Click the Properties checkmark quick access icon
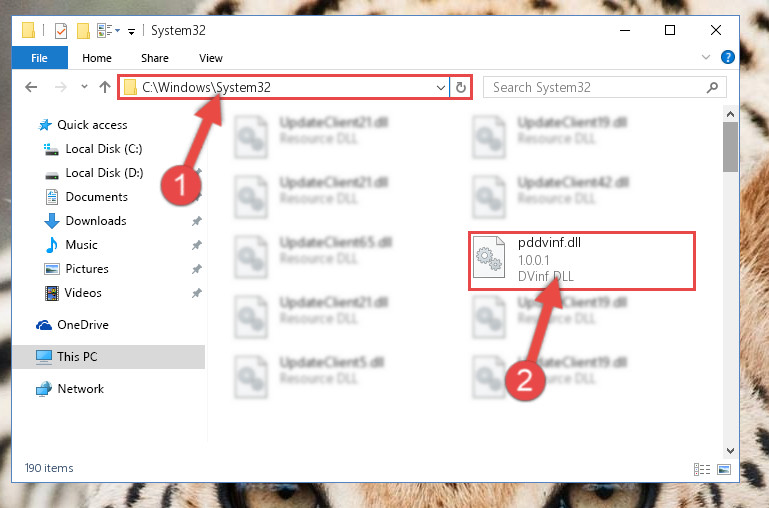The height and width of the screenshot is (508, 769). (x=61, y=31)
